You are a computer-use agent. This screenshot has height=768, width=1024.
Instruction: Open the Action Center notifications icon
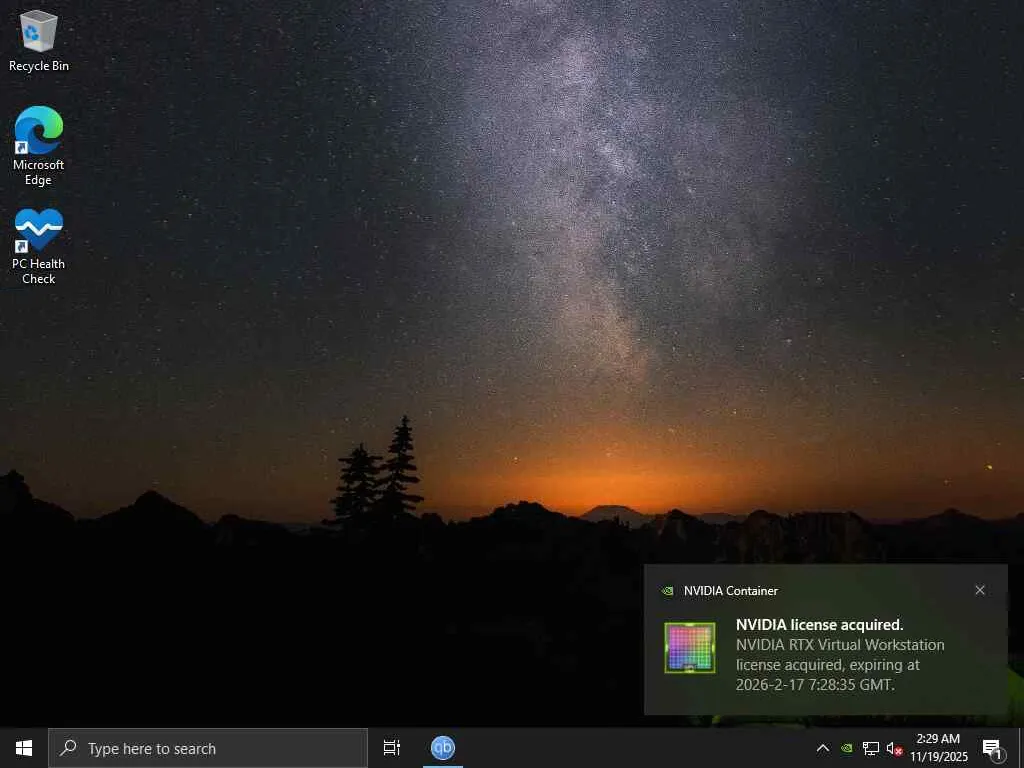pos(992,748)
